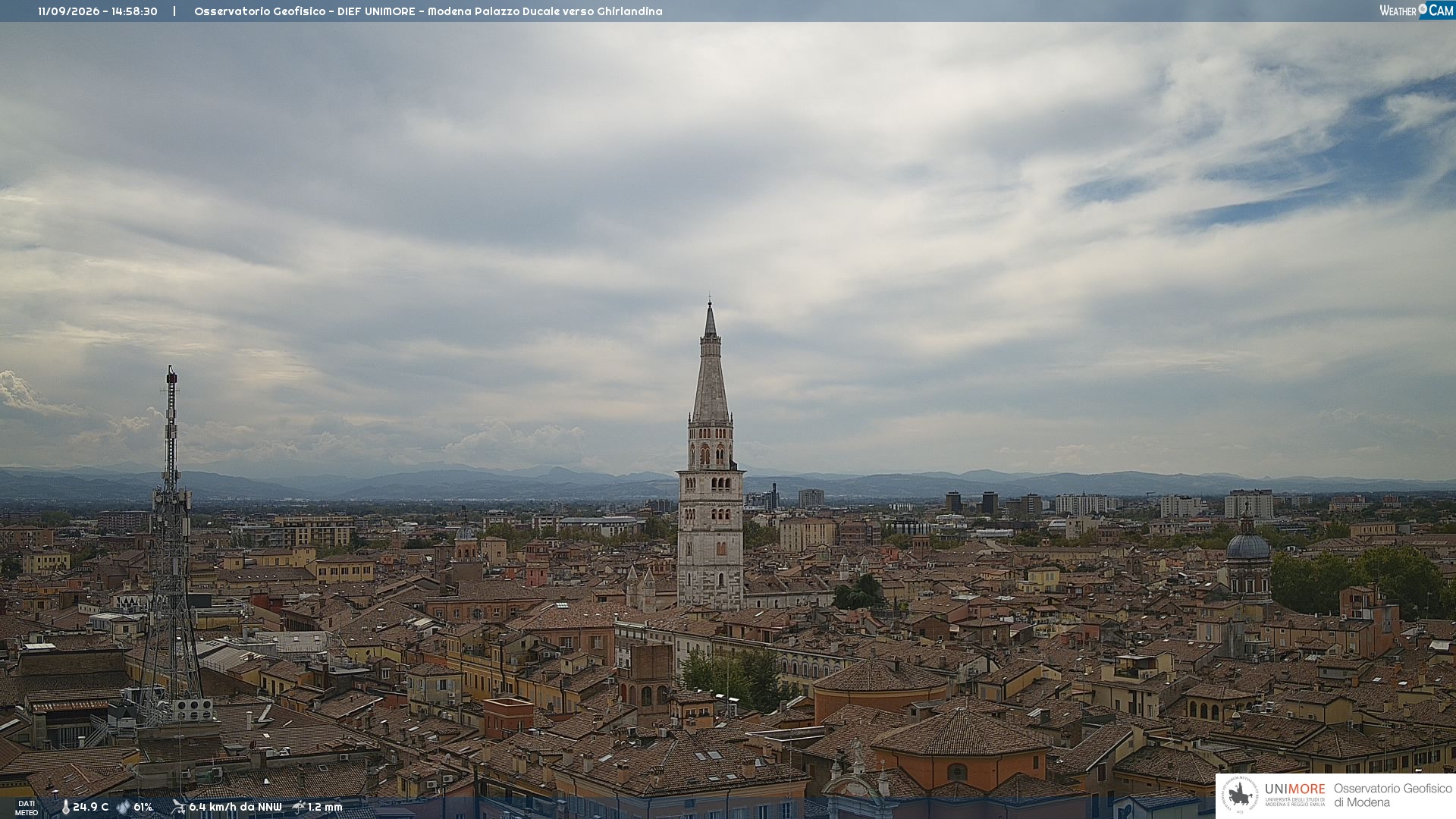Click the Ghirlandina tower spire
1456x819 pixels.
pos(711,364)
